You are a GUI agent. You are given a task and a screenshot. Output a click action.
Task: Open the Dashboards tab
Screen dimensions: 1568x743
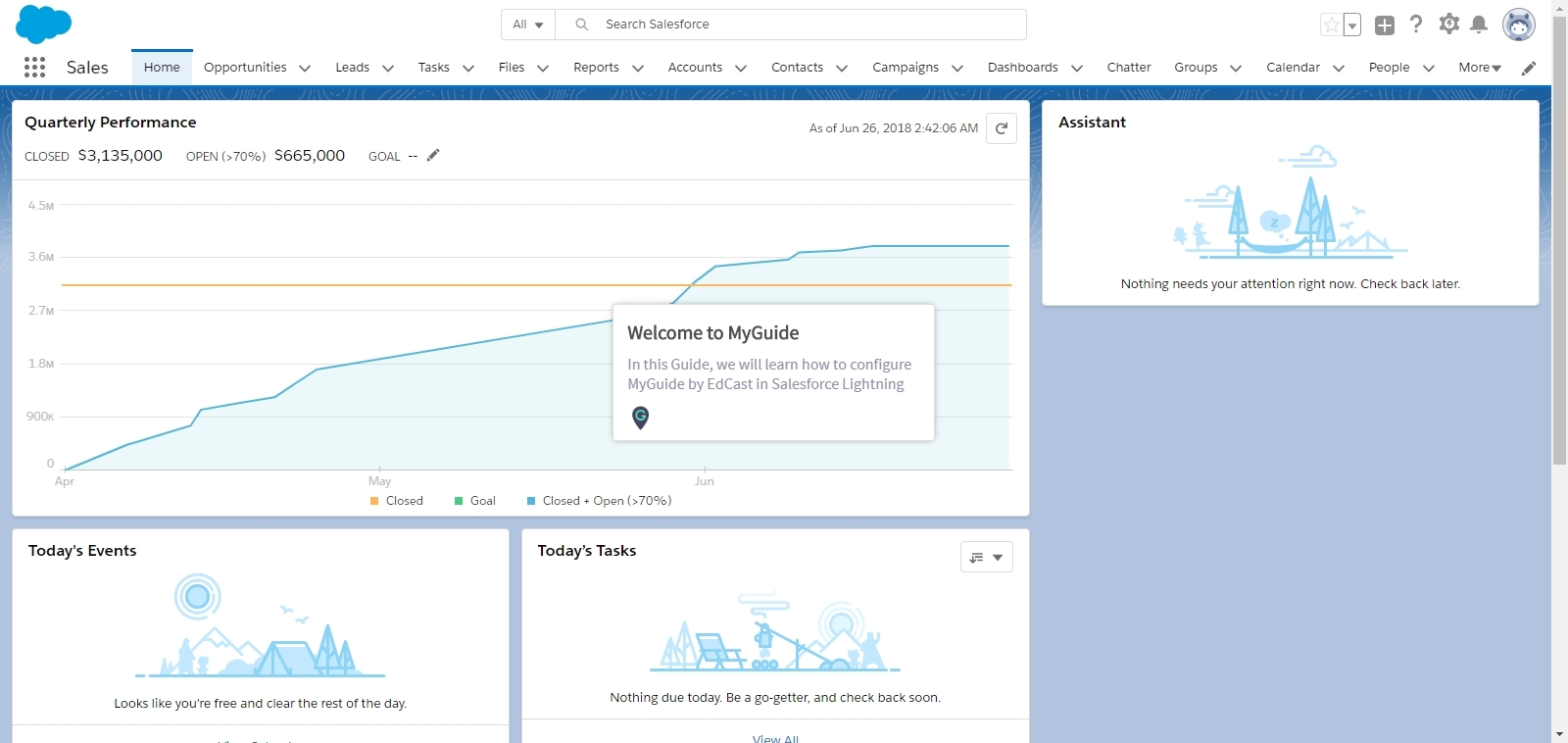[x=1023, y=68]
